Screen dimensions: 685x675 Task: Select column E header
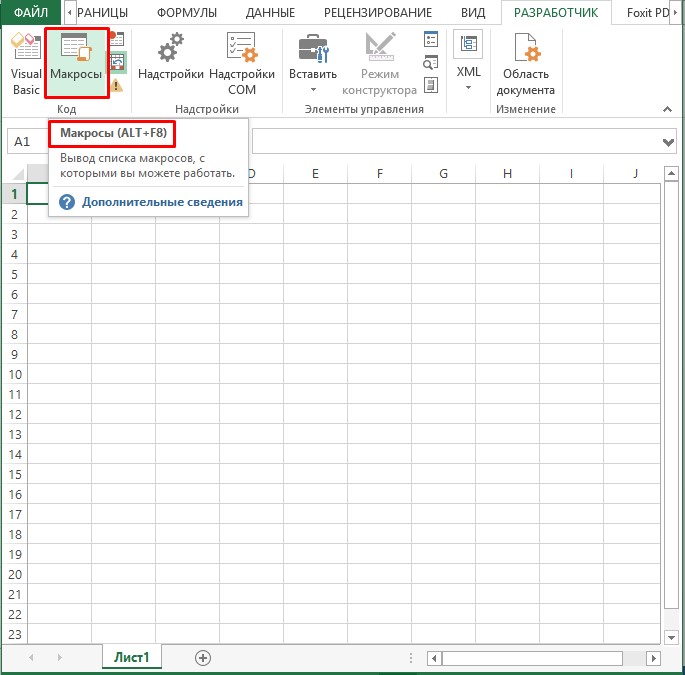tap(315, 174)
